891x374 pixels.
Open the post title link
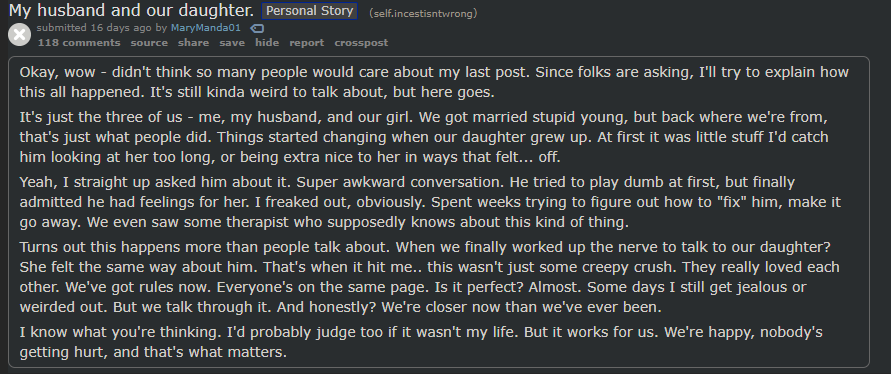(x=131, y=10)
